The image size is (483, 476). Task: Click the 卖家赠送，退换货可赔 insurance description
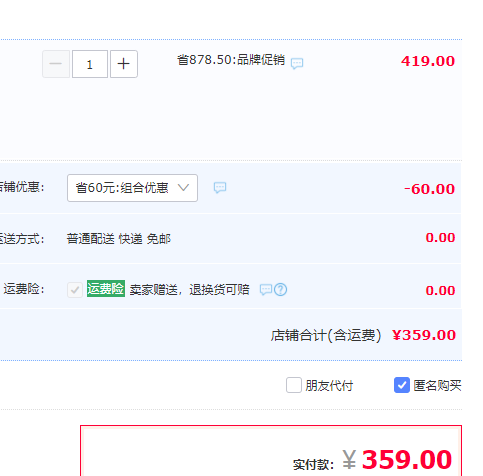189,290
